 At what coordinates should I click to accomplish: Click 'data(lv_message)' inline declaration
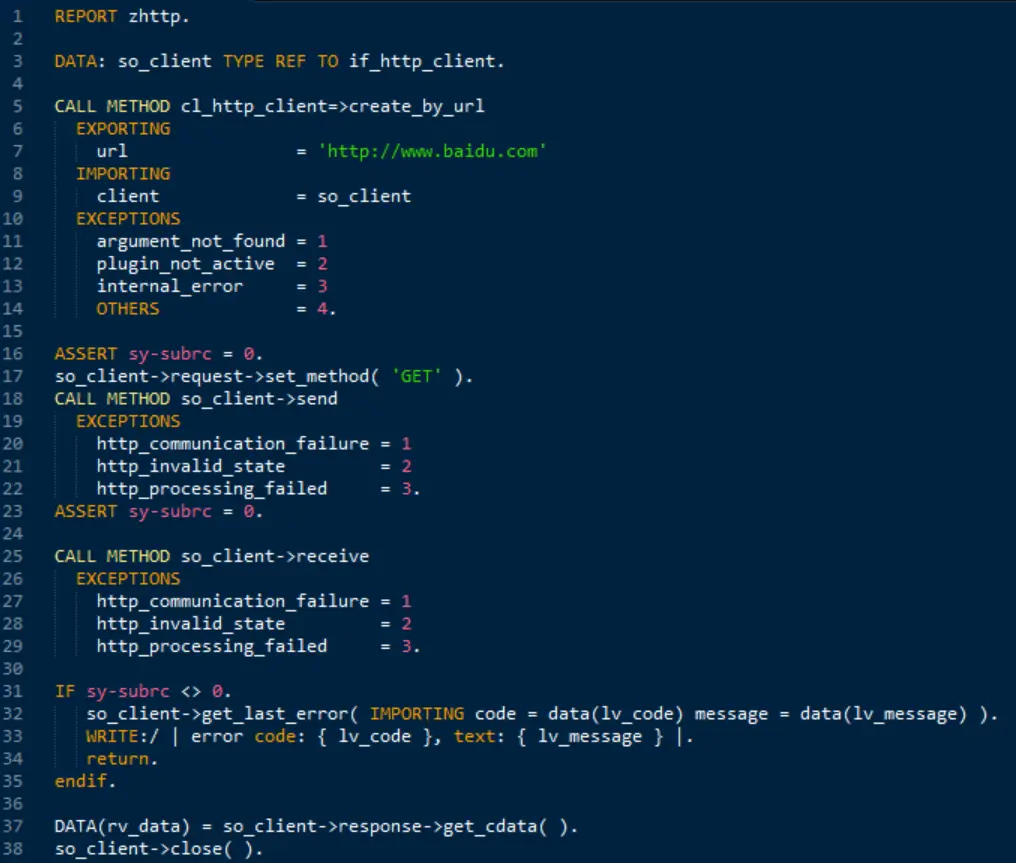(x=883, y=714)
